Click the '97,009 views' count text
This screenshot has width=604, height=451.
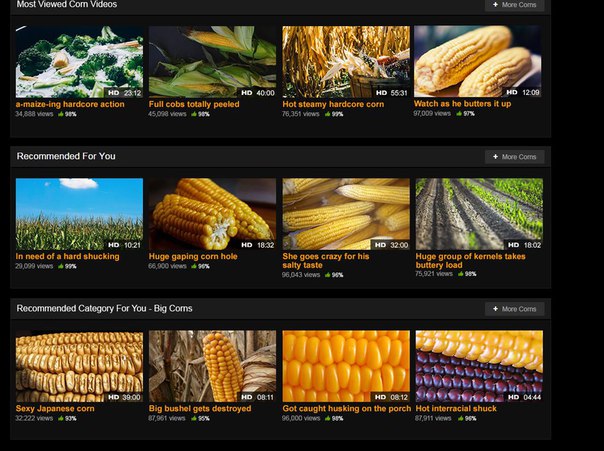click(432, 113)
